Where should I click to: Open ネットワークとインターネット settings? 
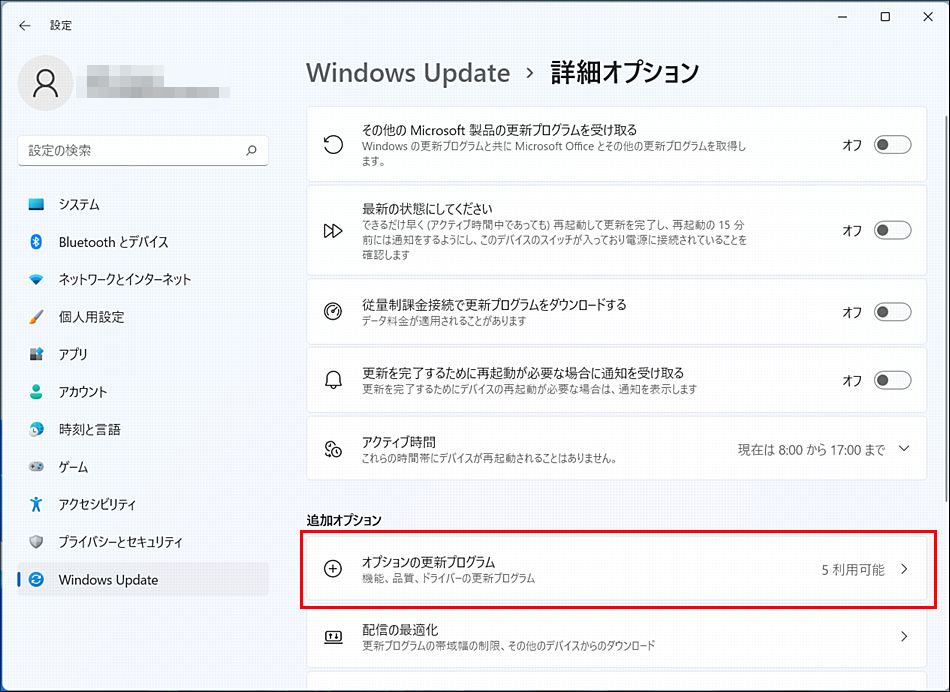tap(143, 279)
